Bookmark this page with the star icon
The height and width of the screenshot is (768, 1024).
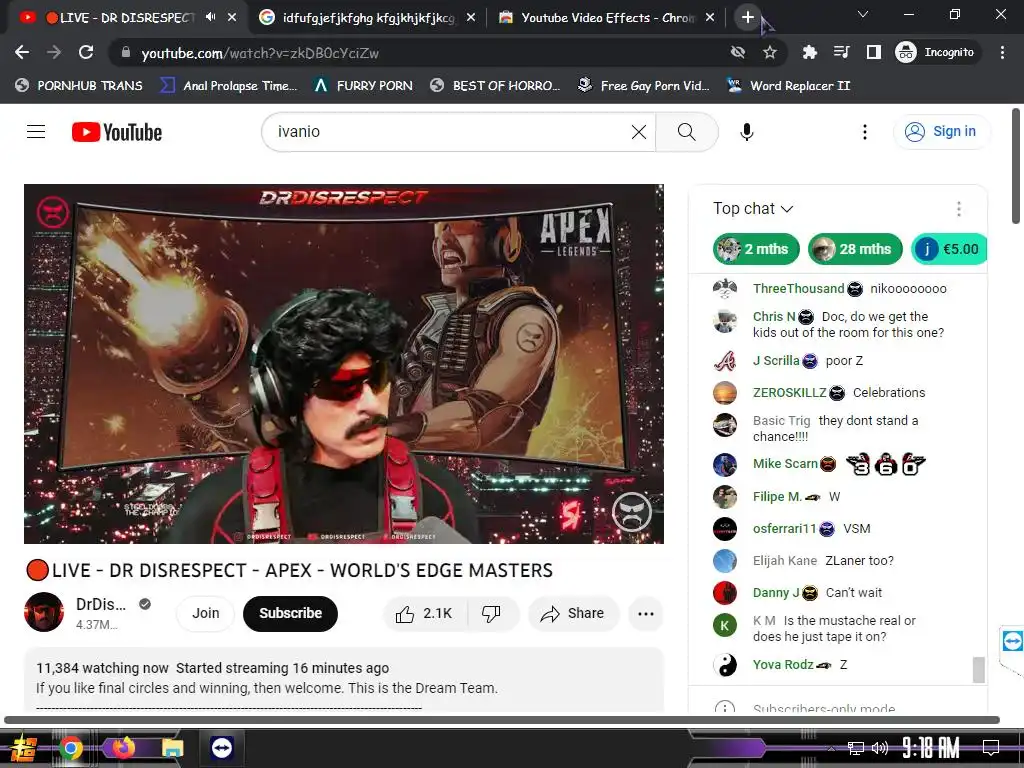tap(770, 52)
